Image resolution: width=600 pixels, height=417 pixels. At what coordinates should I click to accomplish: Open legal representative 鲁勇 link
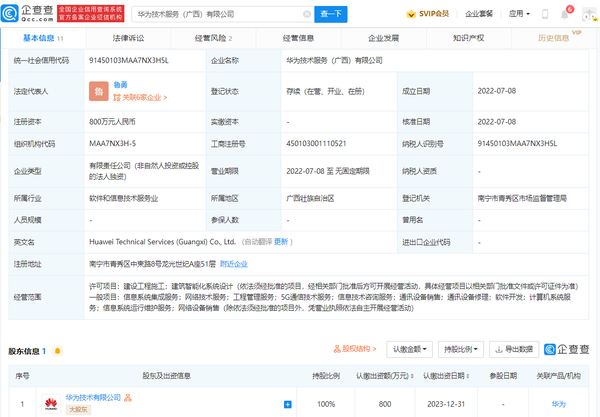(x=120, y=85)
